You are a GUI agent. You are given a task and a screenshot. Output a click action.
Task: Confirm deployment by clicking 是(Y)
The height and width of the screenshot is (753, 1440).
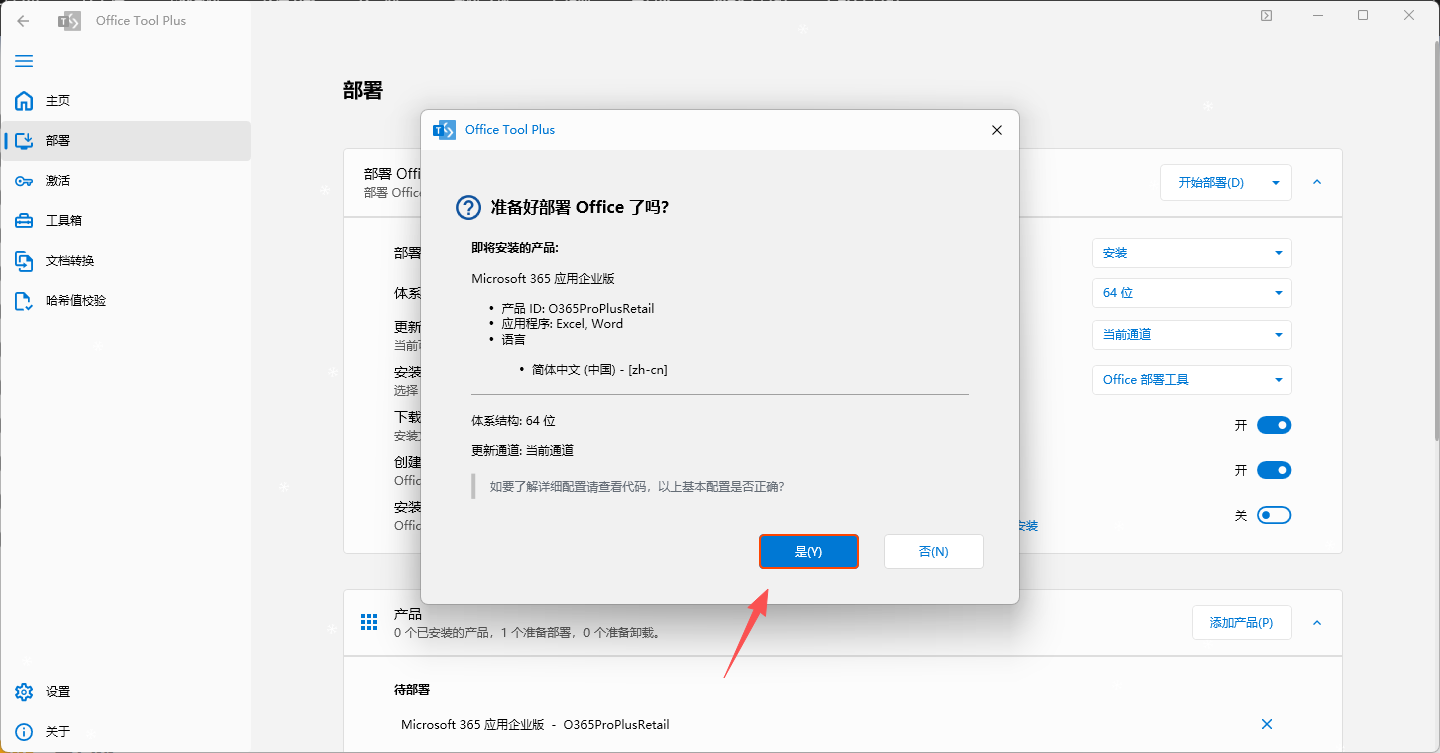[x=808, y=551]
